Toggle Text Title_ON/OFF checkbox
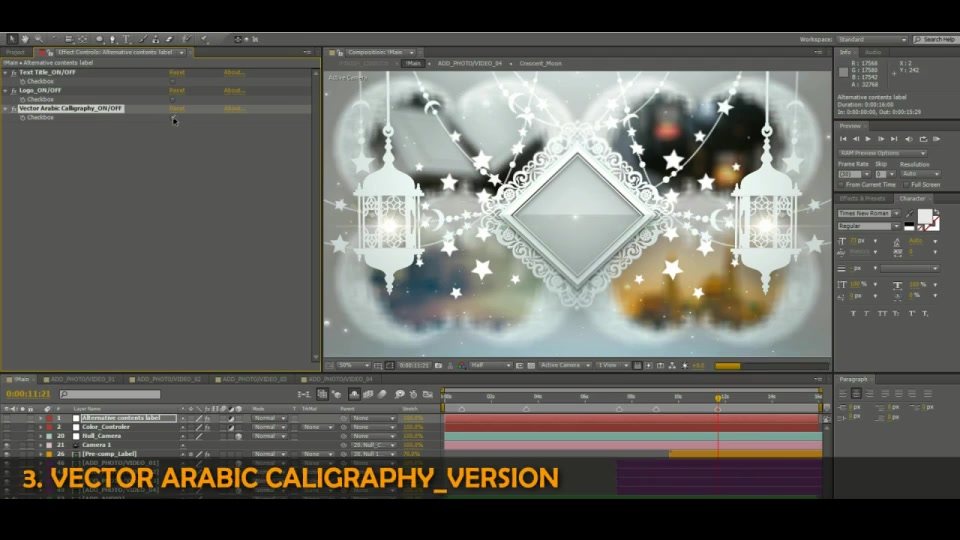This screenshot has height=540, width=960. (x=172, y=81)
